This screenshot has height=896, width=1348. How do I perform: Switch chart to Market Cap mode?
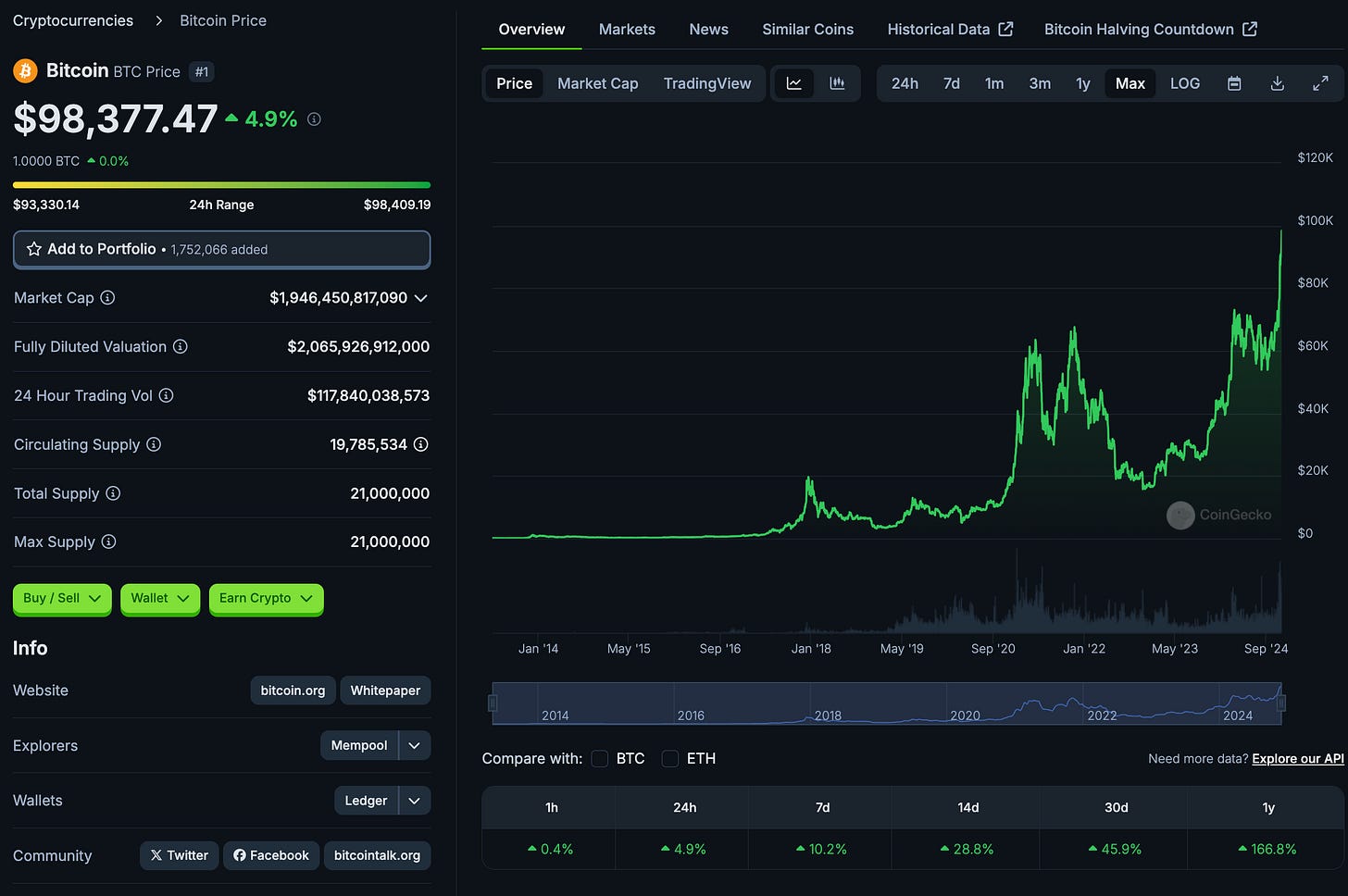pos(598,83)
